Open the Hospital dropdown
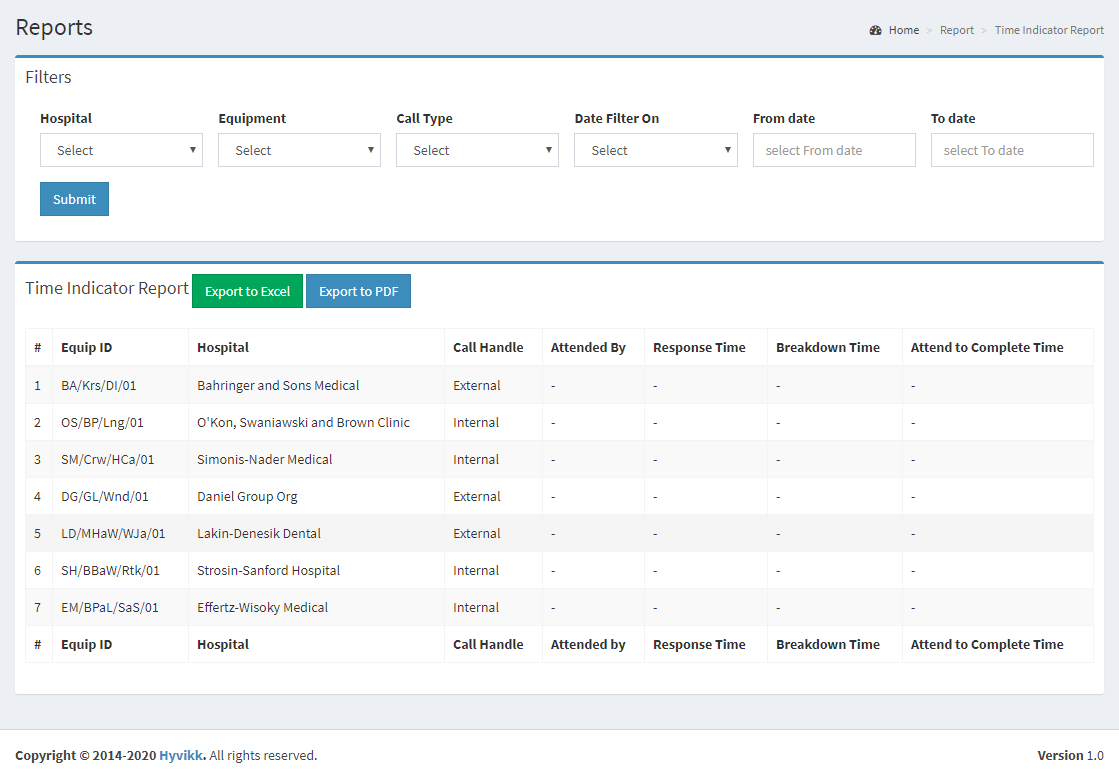Image resolution: width=1119 pixels, height=780 pixels. (x=121, y=150)
